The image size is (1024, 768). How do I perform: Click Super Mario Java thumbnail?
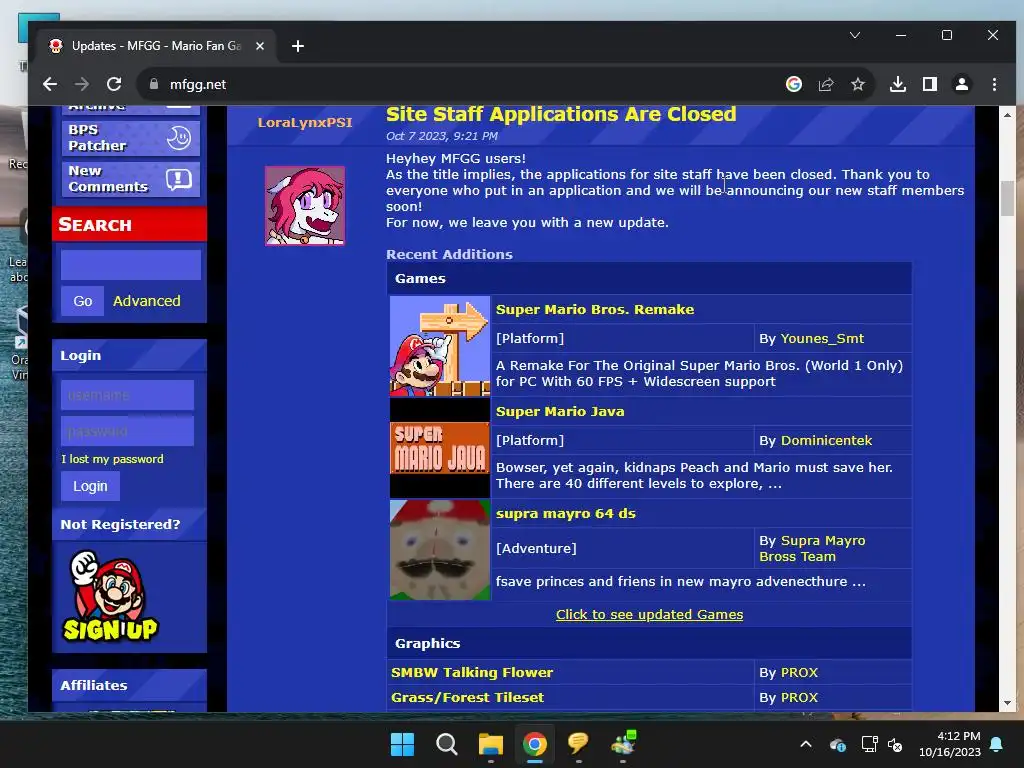pyautogui.click(x=440, y=448)
